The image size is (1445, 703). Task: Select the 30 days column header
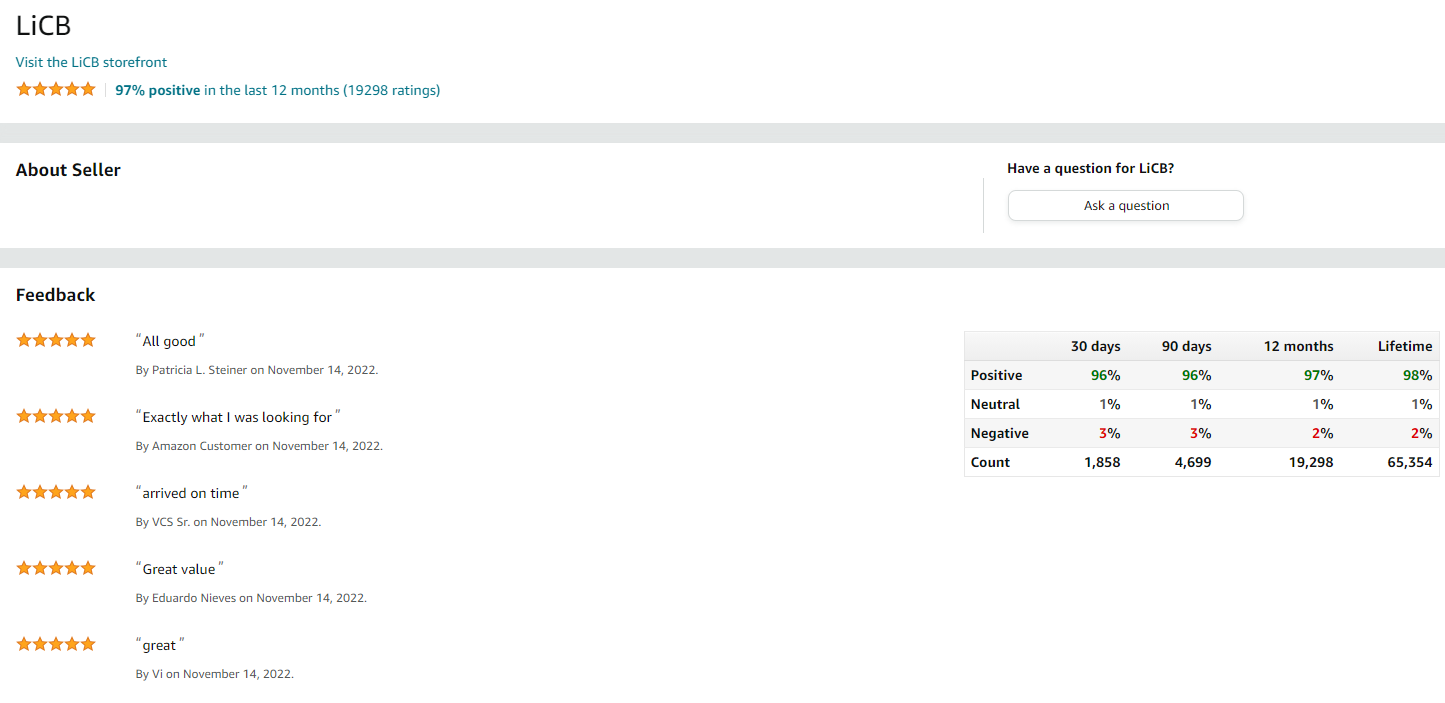[x=1095, y=346]
